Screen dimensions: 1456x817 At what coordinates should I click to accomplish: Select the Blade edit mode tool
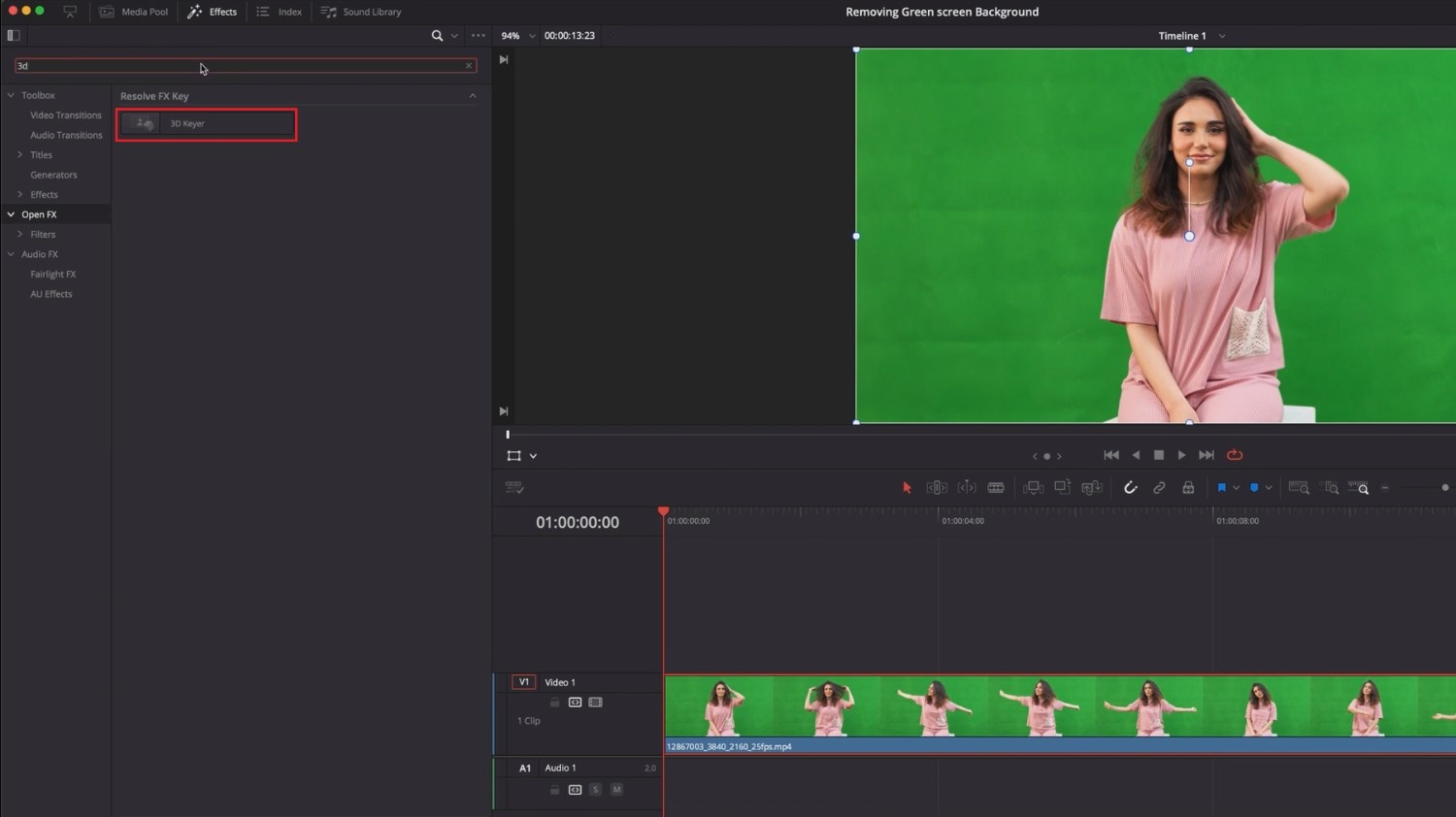(x=996, y=488)
